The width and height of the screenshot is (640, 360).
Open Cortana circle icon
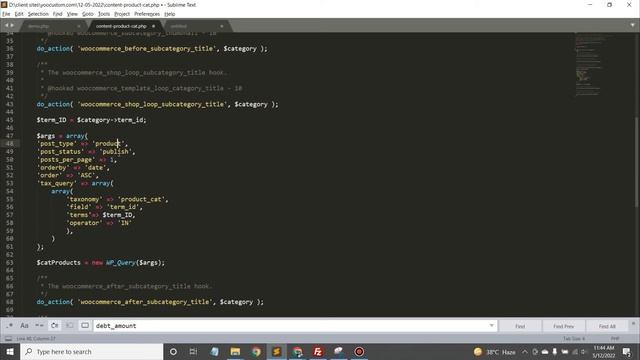[173, 351]
